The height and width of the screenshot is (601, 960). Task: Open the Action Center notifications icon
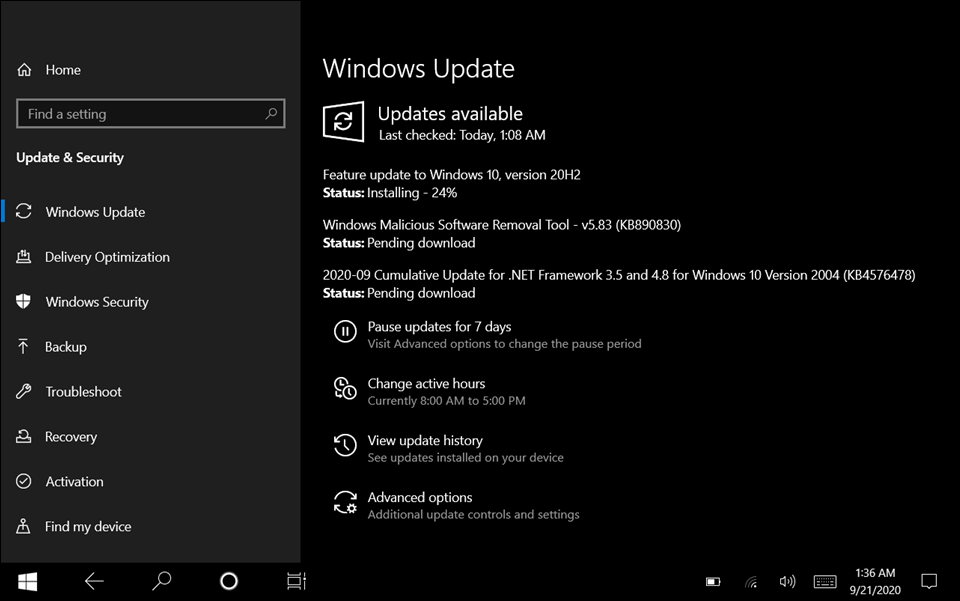pos(929,581)
